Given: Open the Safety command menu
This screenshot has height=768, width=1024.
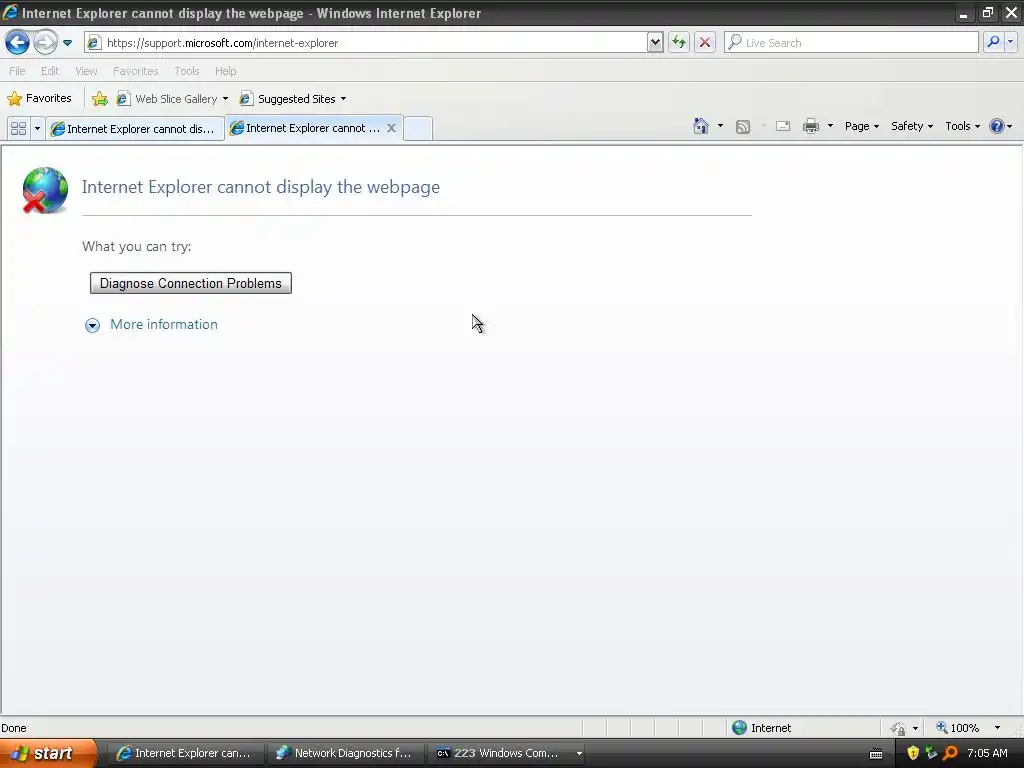Looking at the screenshot, I should (x=912, y=126).
